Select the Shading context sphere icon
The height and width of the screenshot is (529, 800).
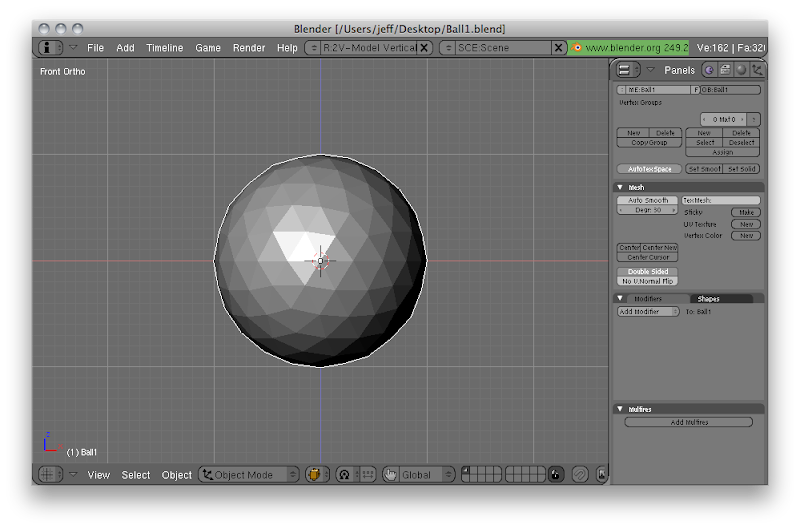741,70
